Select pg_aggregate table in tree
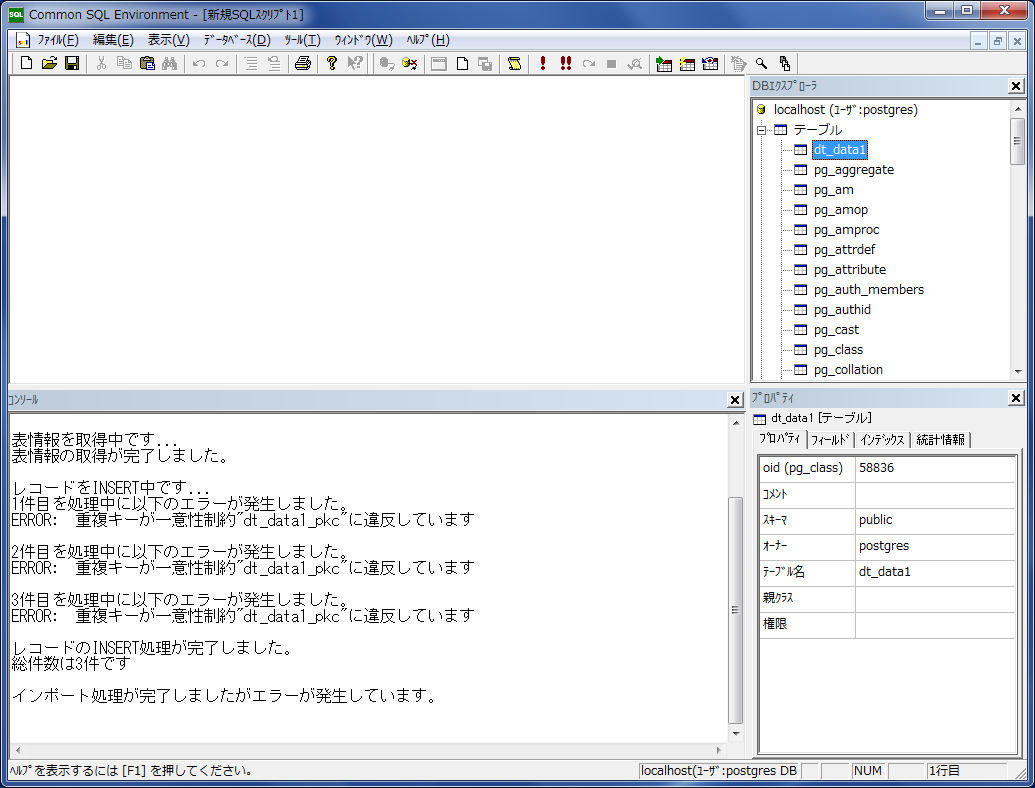Image resolution: width=1035 pixels, height=788 pixels. 853,170
